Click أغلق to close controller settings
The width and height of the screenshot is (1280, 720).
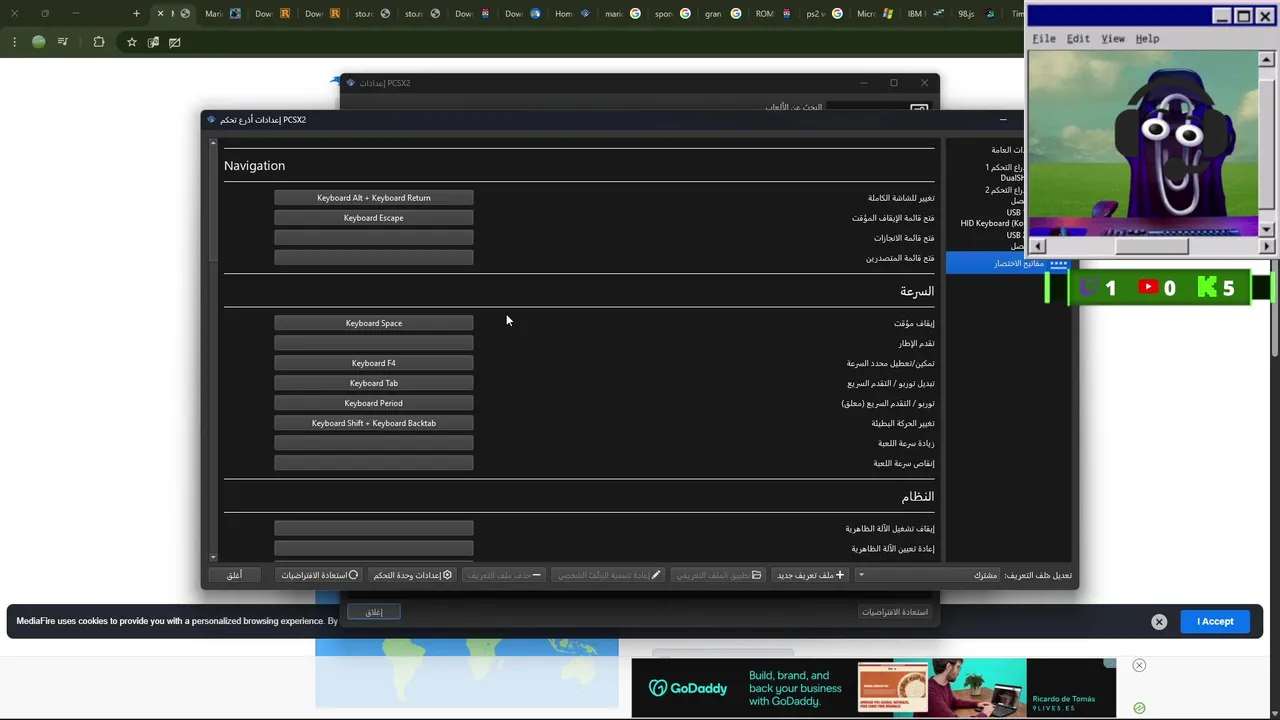point(234,575)
